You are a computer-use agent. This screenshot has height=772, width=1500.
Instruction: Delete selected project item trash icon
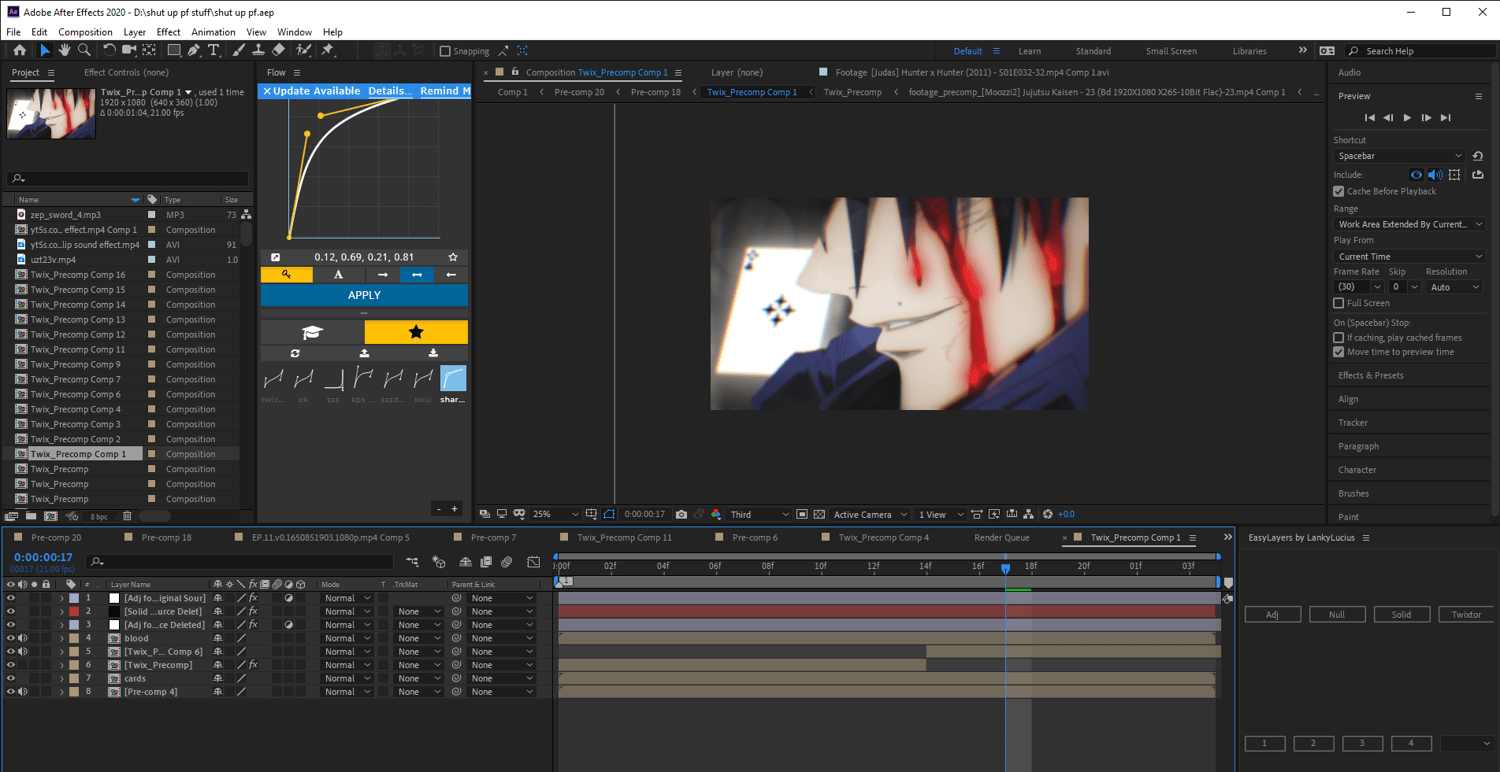[127, 516]
